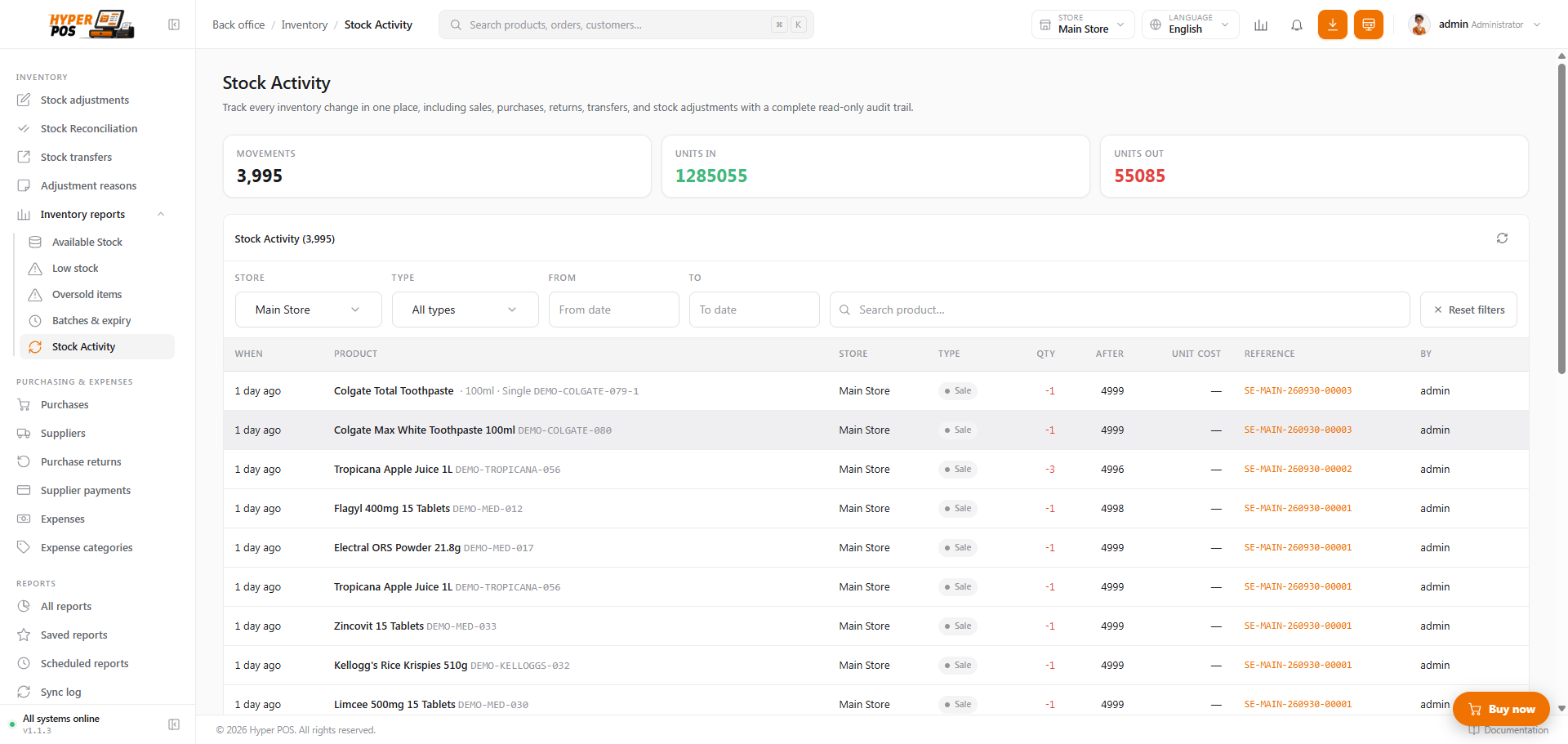Click the Expense categories tag icon

(x=24, y=547)
